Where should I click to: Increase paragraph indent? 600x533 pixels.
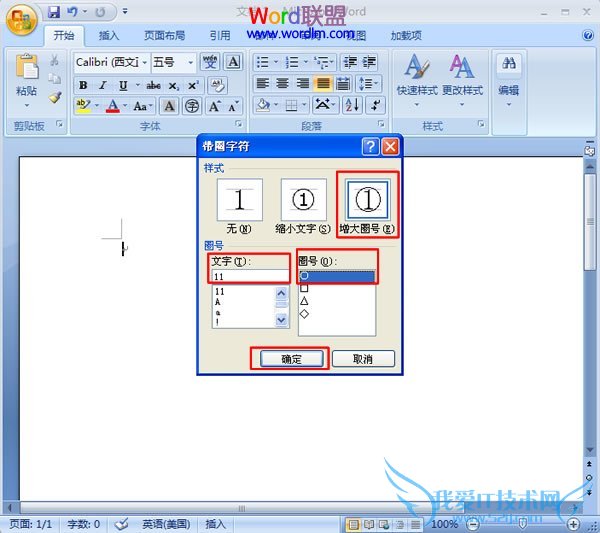369,62
